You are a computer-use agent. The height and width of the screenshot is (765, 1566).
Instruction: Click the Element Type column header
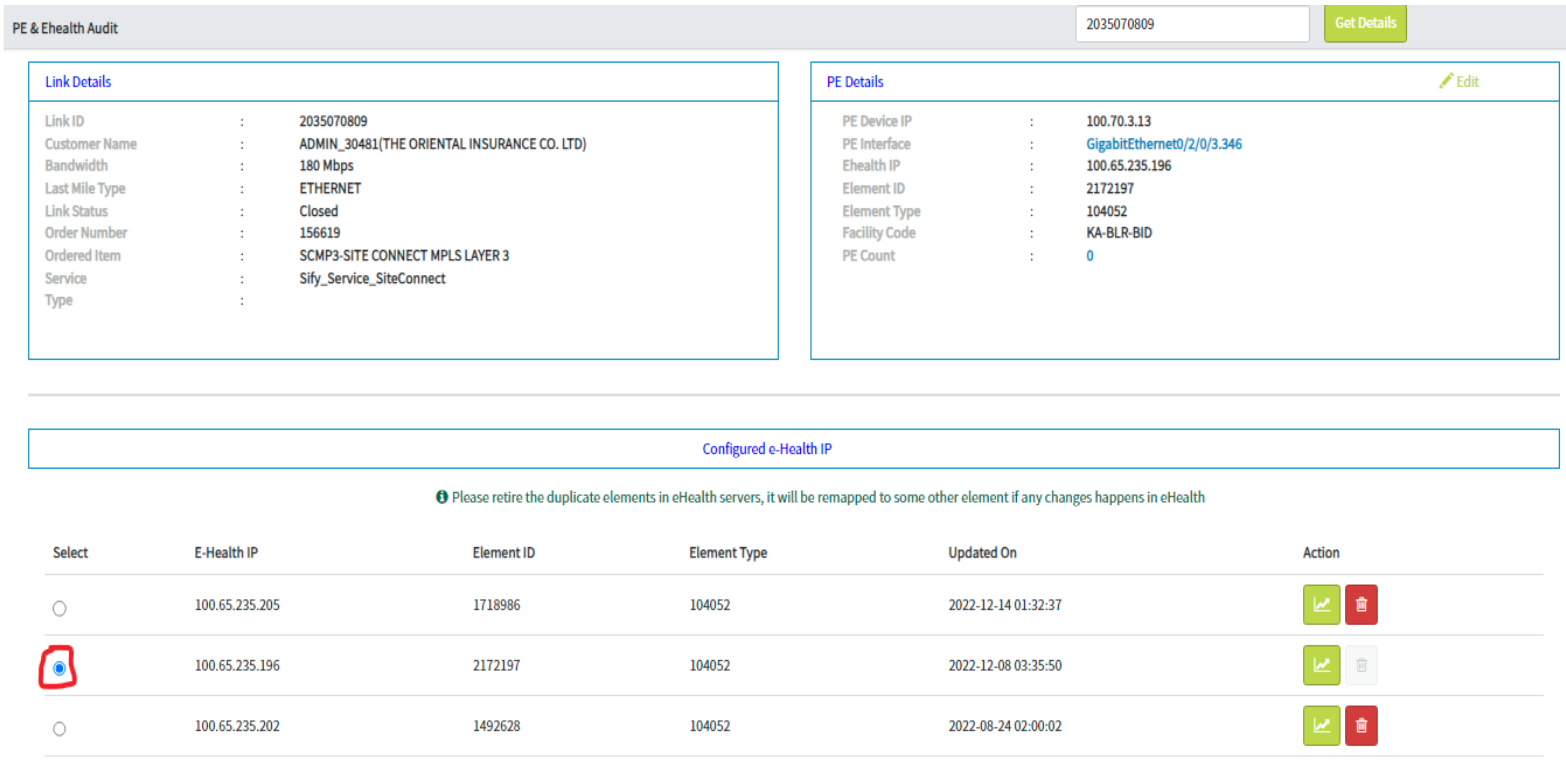point(728,552)
